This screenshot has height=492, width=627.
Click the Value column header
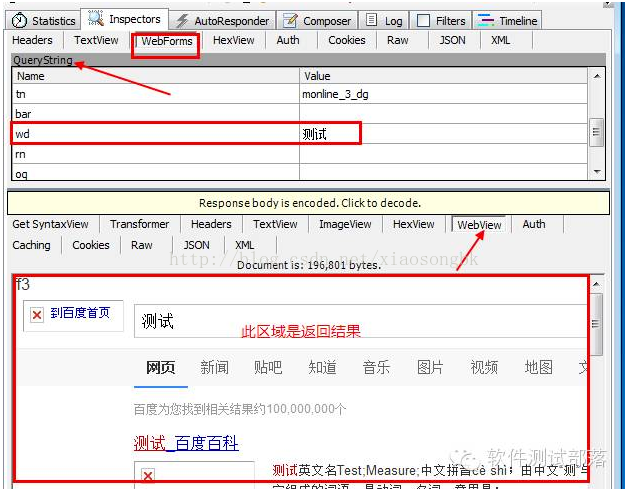[x=443, y=76]
